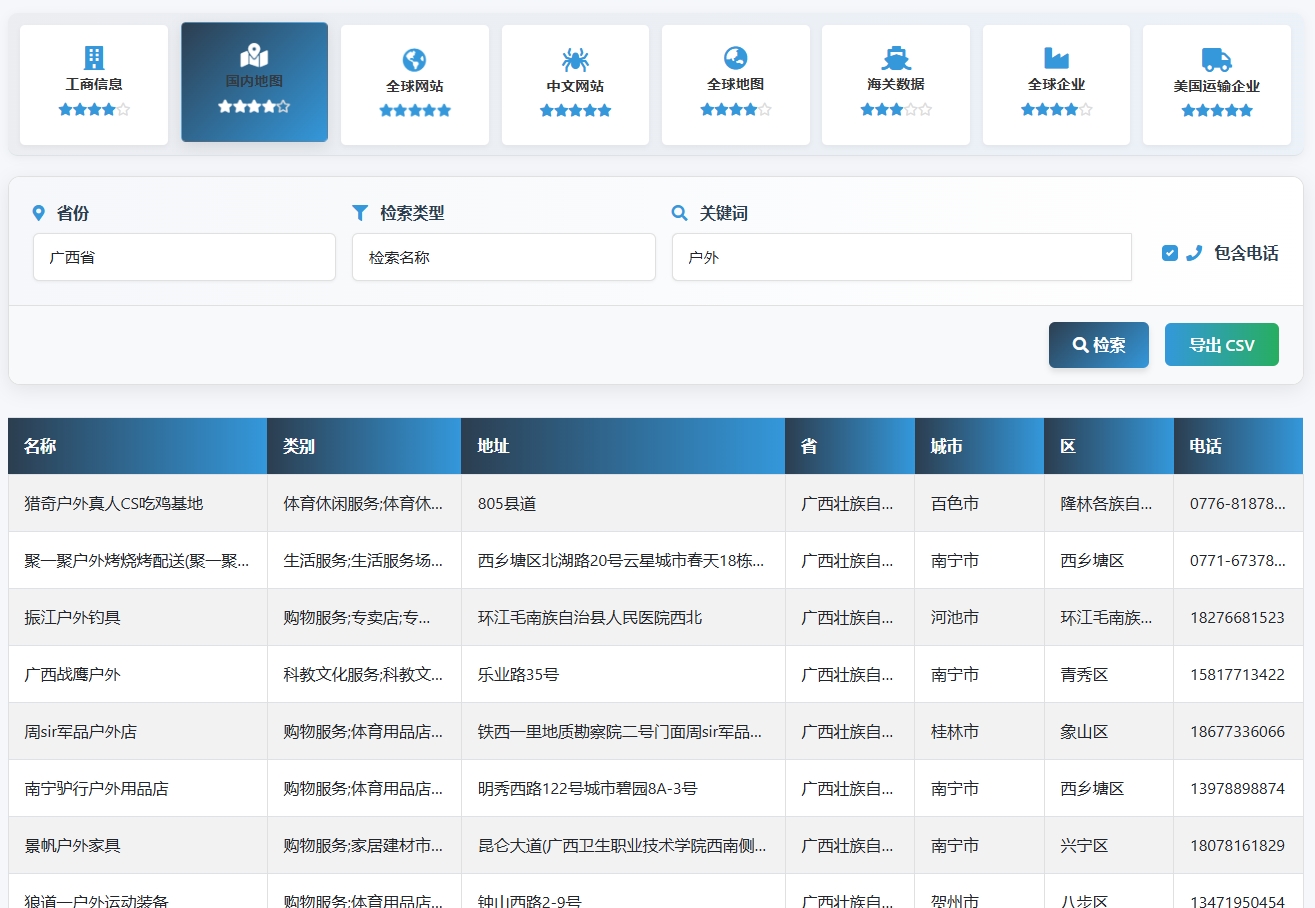
Task: Click the phone icon beside 包含电话
Action: (1193, 253)
